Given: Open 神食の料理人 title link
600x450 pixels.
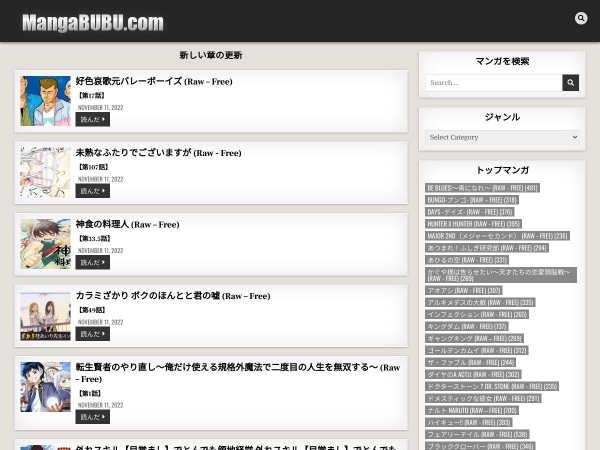Looking at the screenshot, I should (x=127, y=224).
